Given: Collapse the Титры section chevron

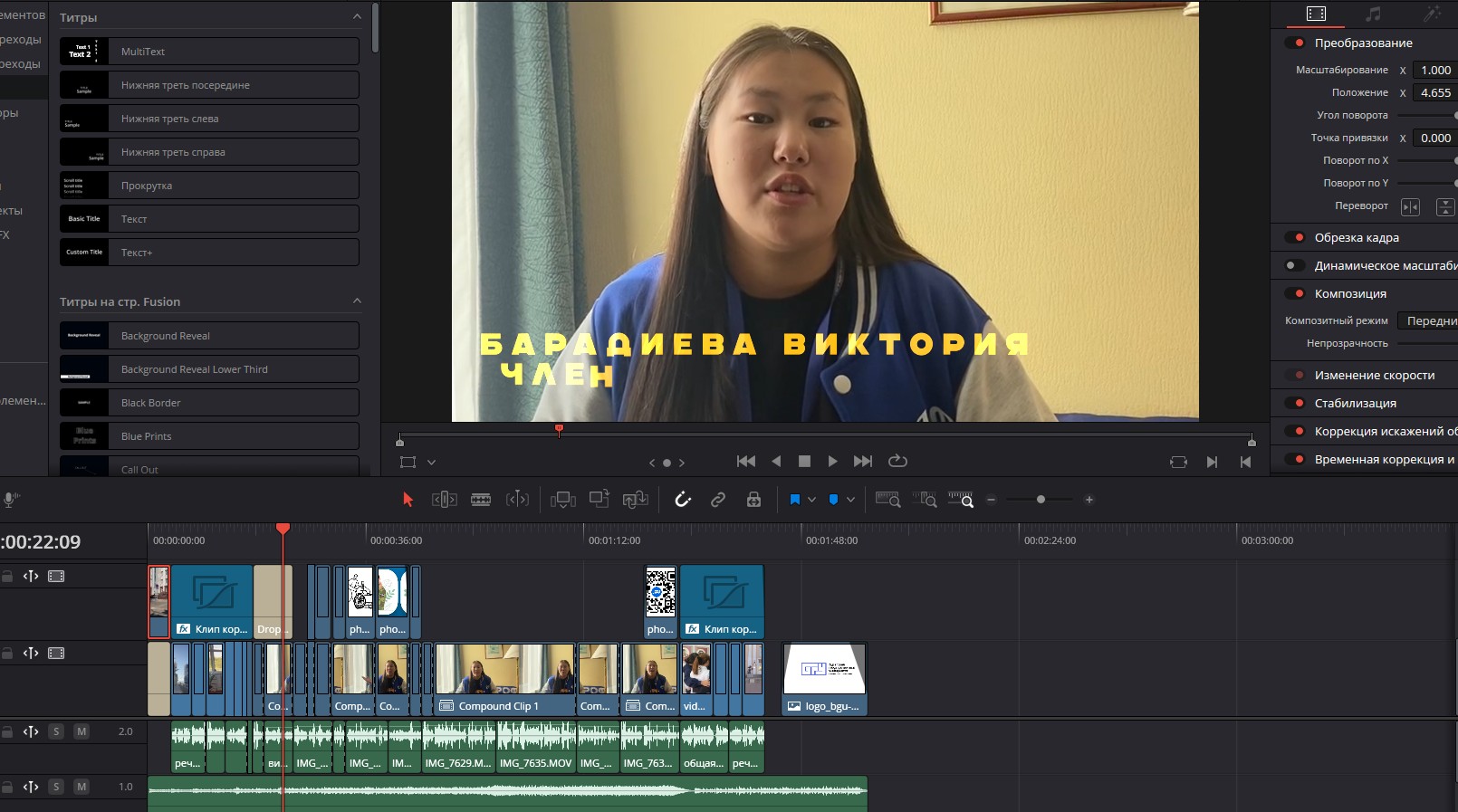Looking at the screenshot, I should [357, 17].
